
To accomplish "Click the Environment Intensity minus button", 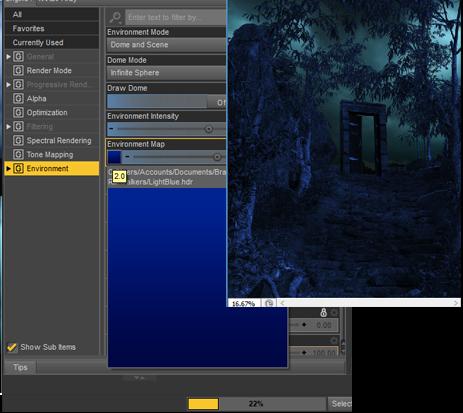I will click(x=111, y=129).
